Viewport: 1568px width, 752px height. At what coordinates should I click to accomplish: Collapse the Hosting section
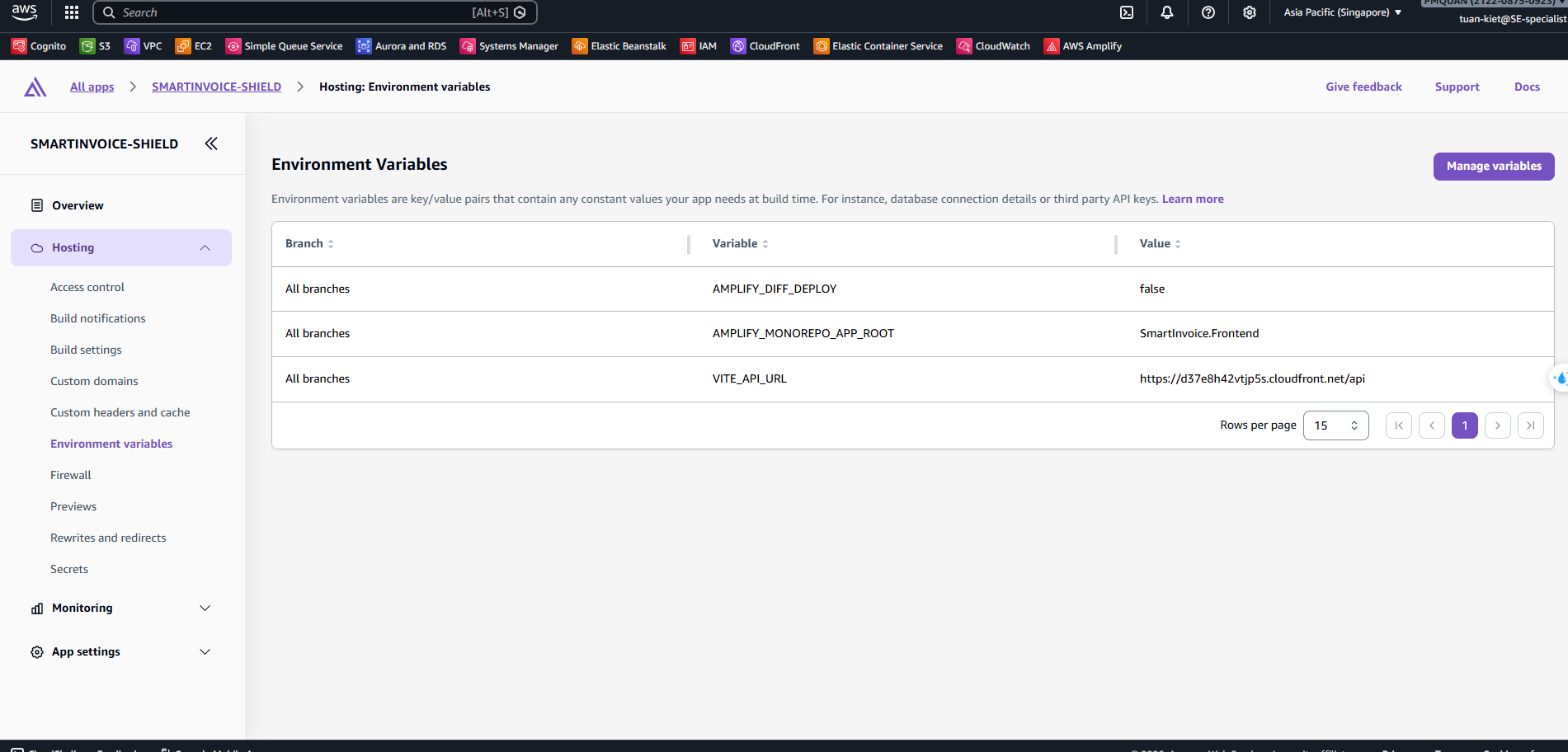pyautogui.click(x=205, y=248)
